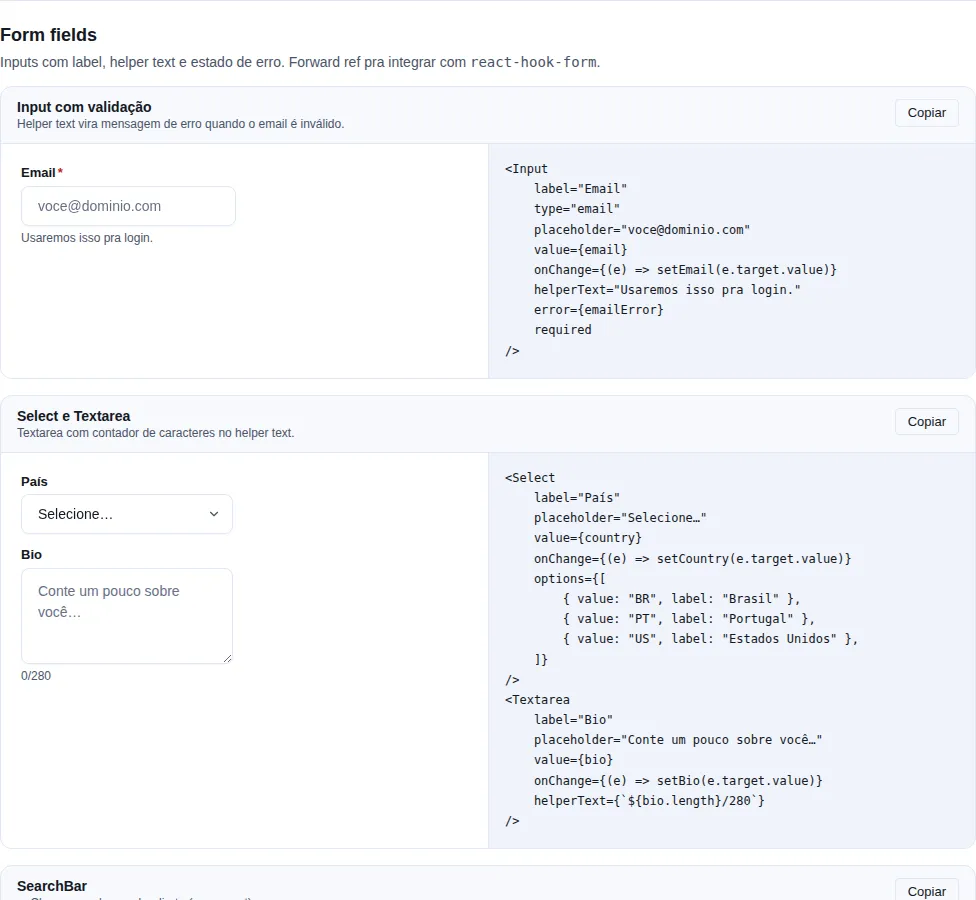Click the code line value={bio}
Viewport: 976px width, 900px height.
coord(573,759)
